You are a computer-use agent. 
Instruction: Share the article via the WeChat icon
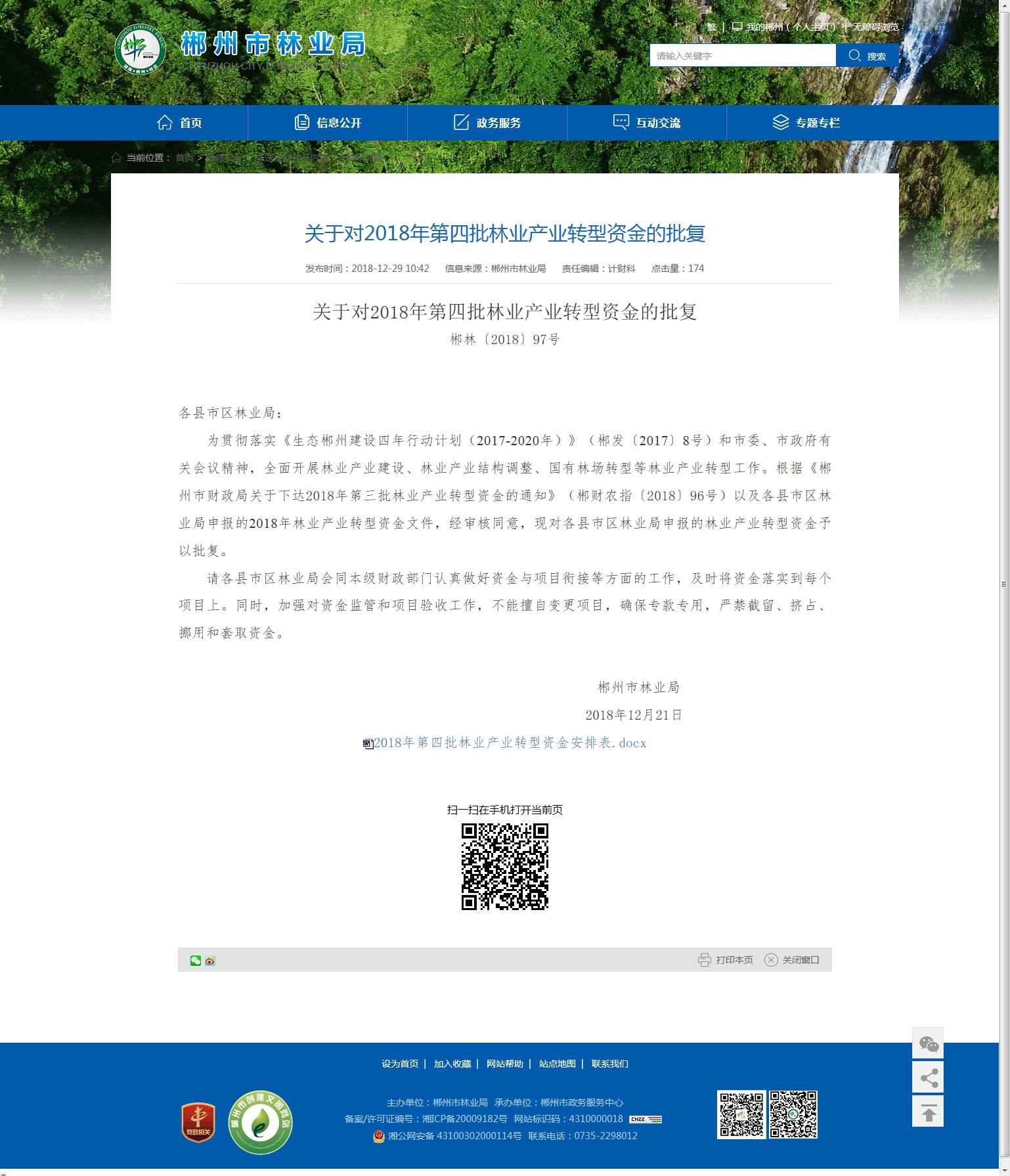tap(196, 961)
